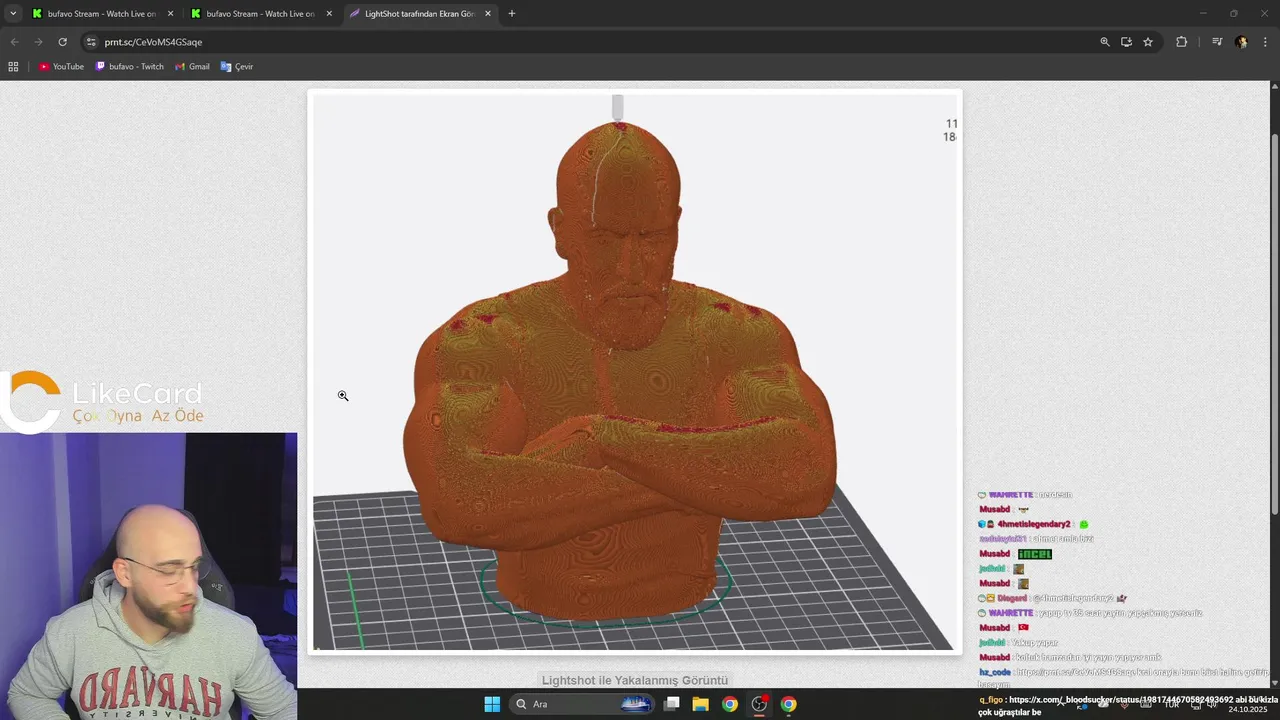Select the LightShot tarafından Ekran tab
This screenshot has height=720, width=1280.
420,14
